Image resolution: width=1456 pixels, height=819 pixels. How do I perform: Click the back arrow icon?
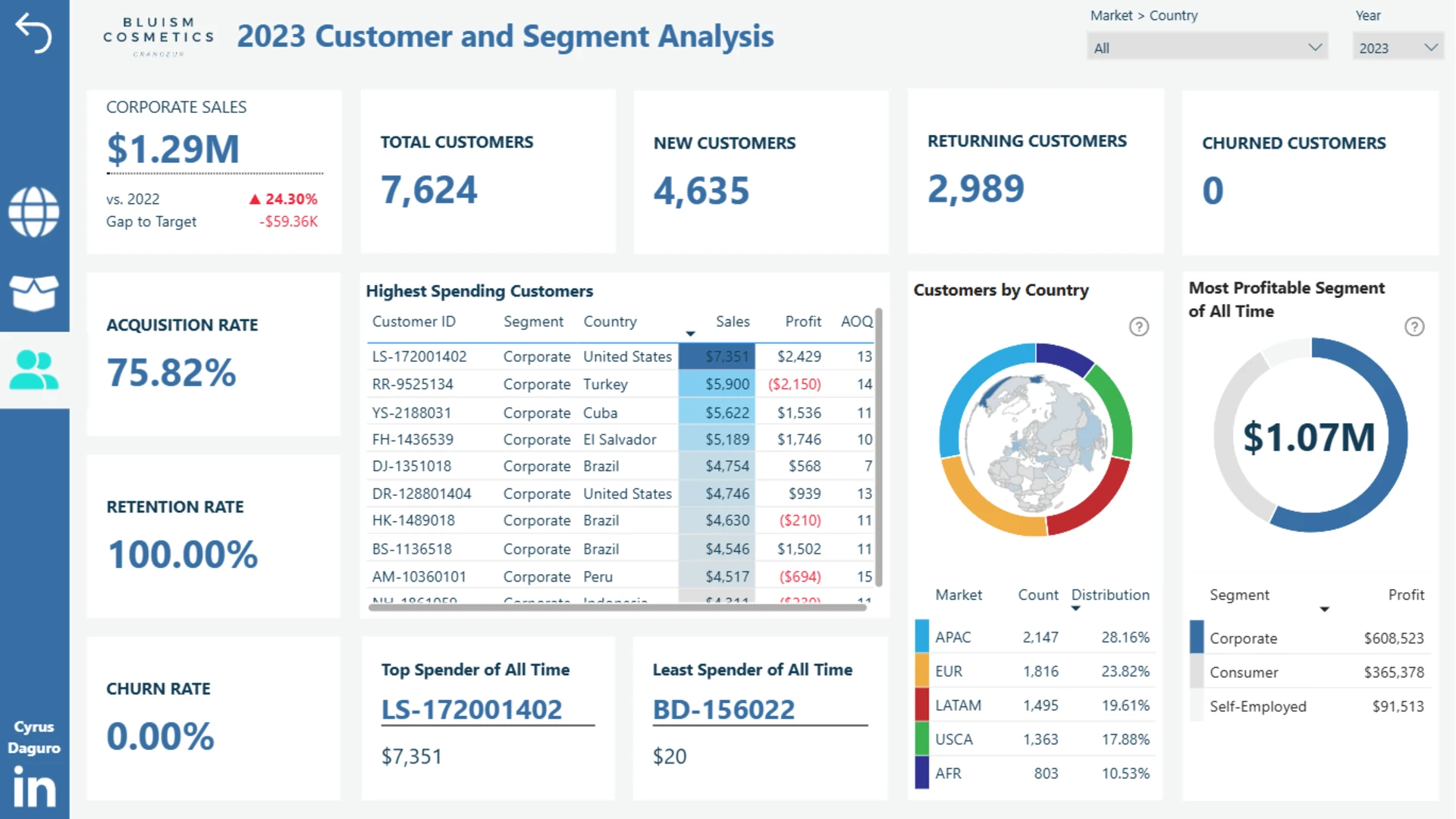click(x=34, y=33)
